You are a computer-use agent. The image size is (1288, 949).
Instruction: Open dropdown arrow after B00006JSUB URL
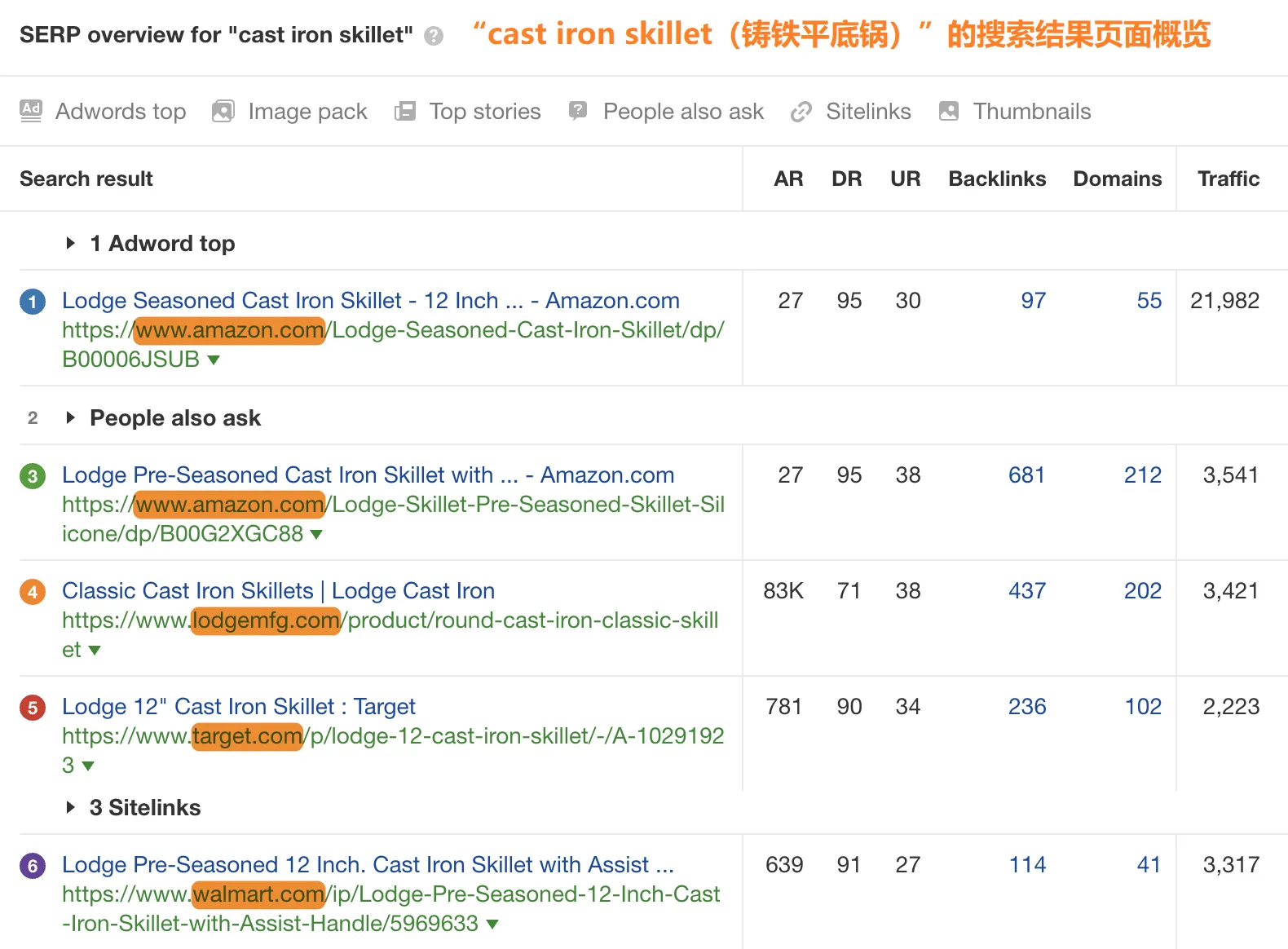click(x=214, y=360)
